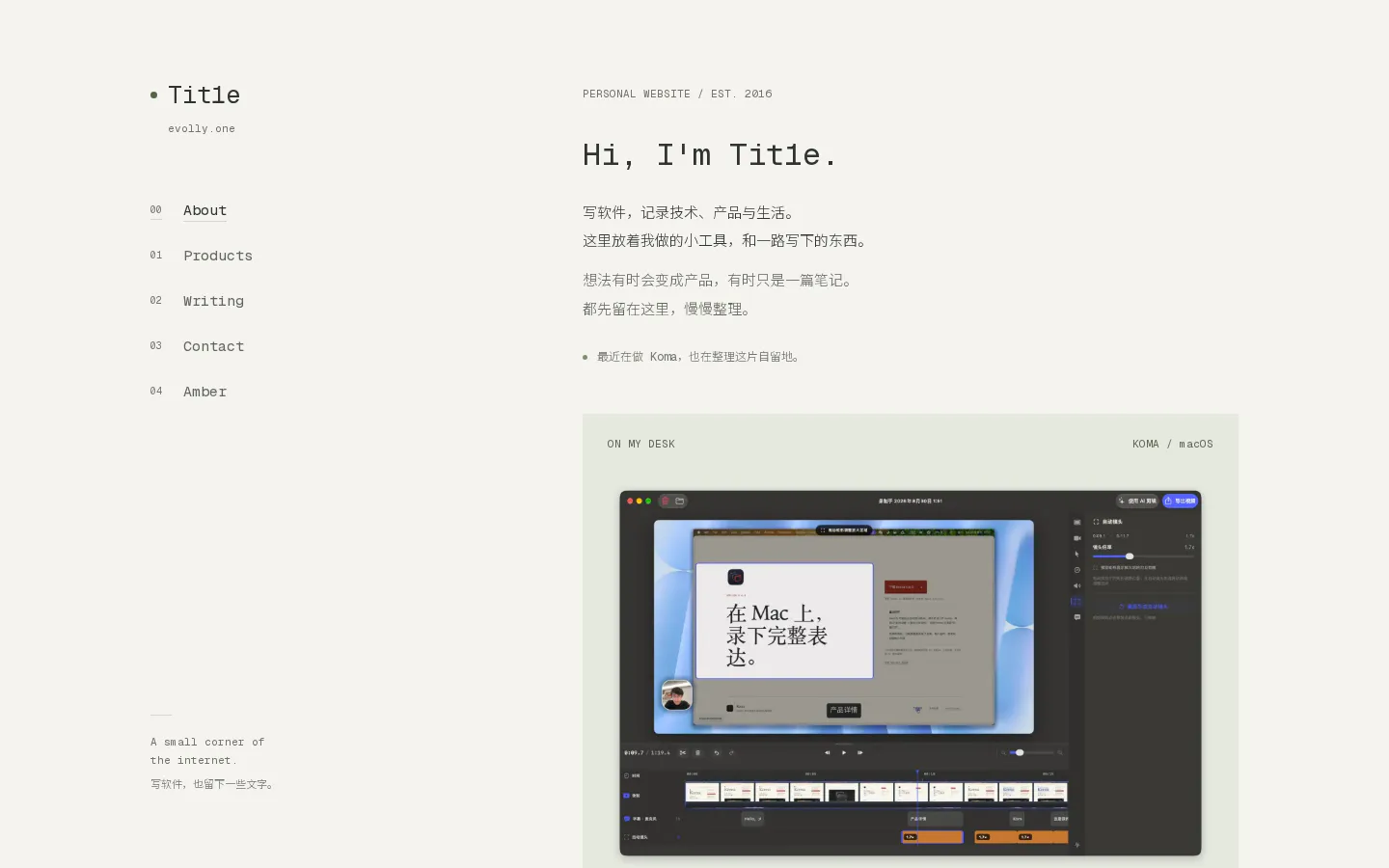This screenshot has width=1389, height=868.
Task: Select the speaker volume icon in Koma toolbar
Action: coord(1077,585)
